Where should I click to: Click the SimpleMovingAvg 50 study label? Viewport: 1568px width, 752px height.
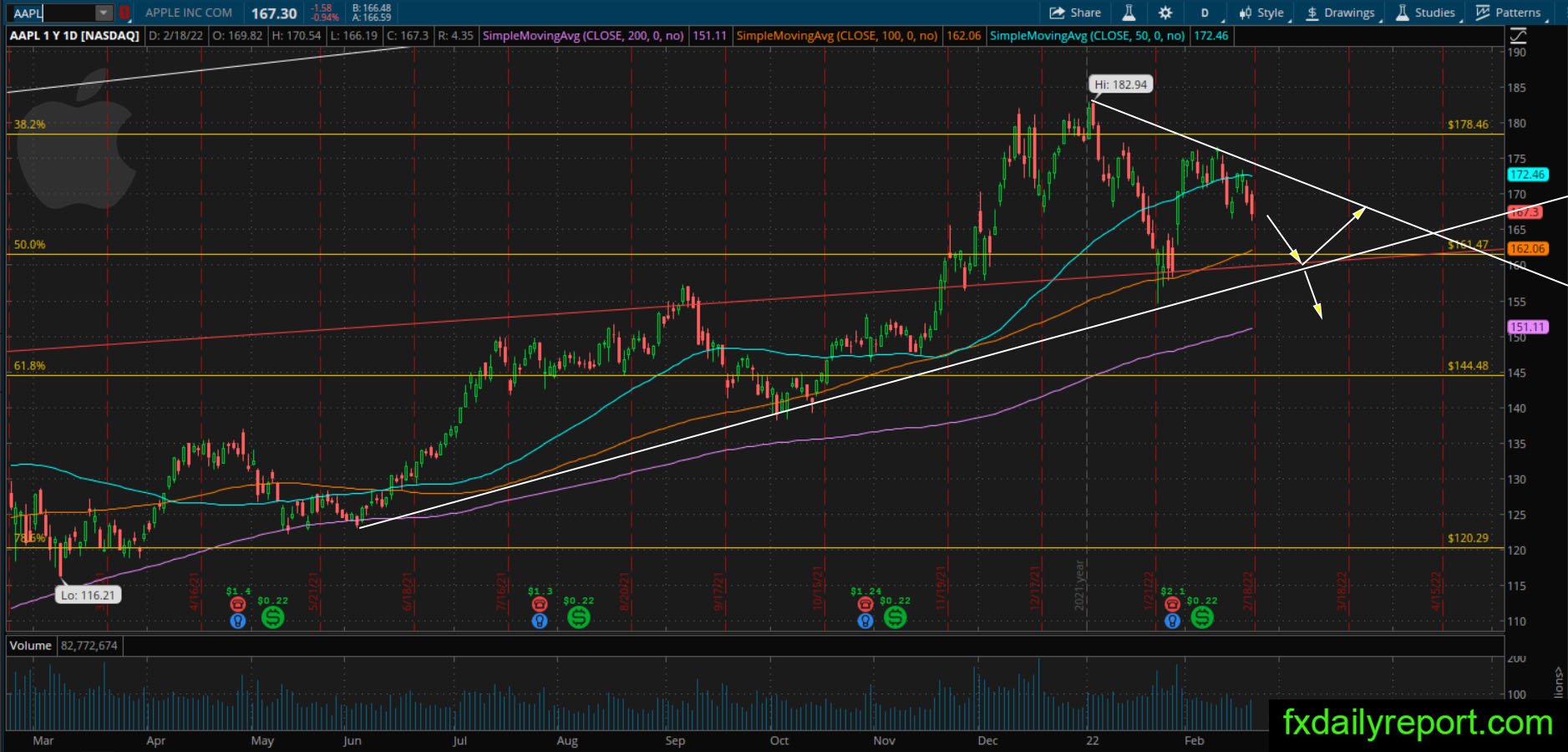point(1087,36)
